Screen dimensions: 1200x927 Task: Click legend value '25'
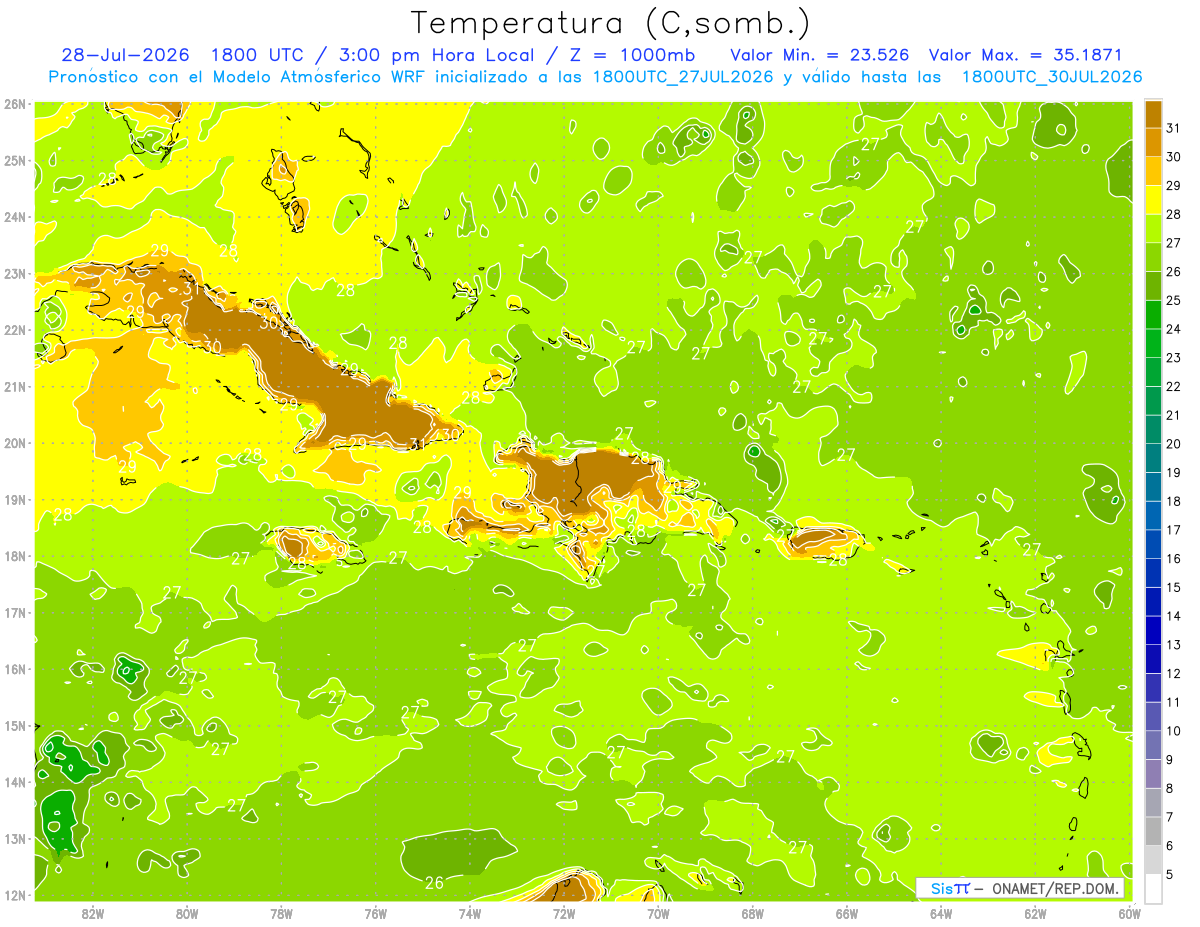(1173, 300)
